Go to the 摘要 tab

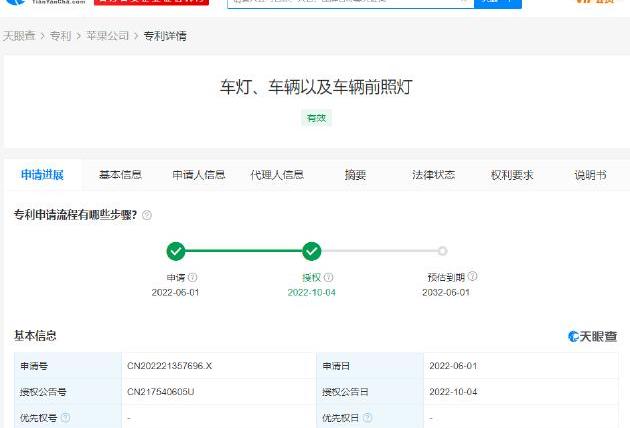355,175
